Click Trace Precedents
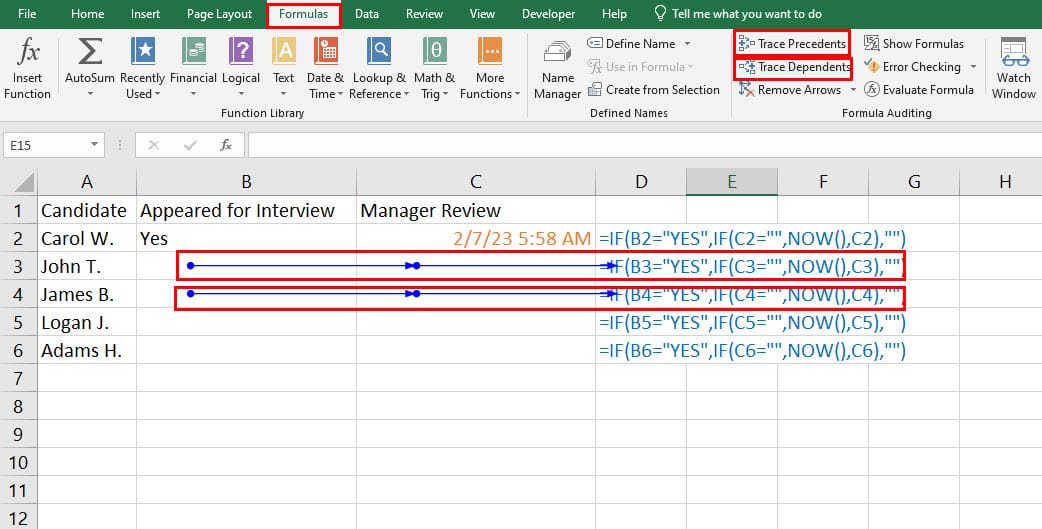Image resolution: width=1042 pixels, height=529 pixels. 792,44
